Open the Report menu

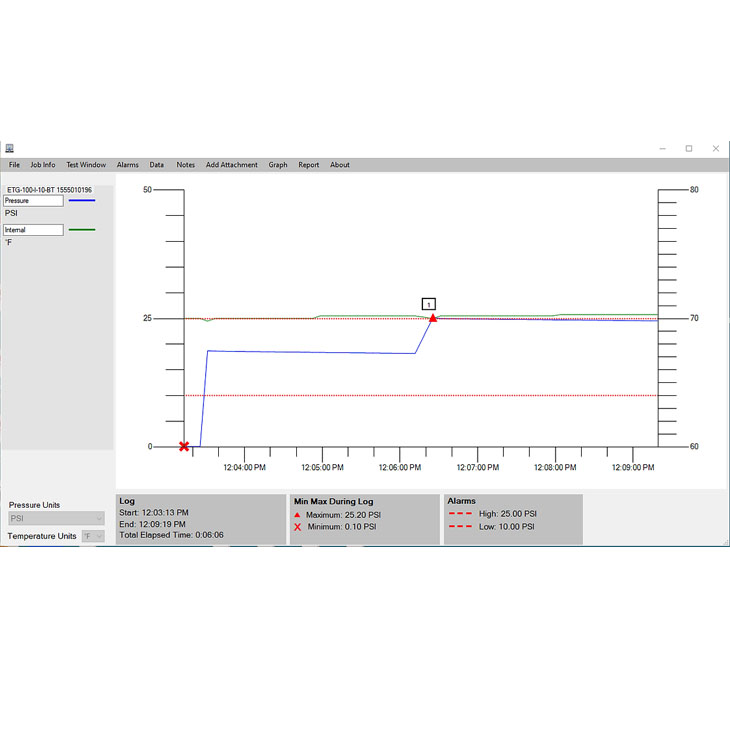coord(309,165)
